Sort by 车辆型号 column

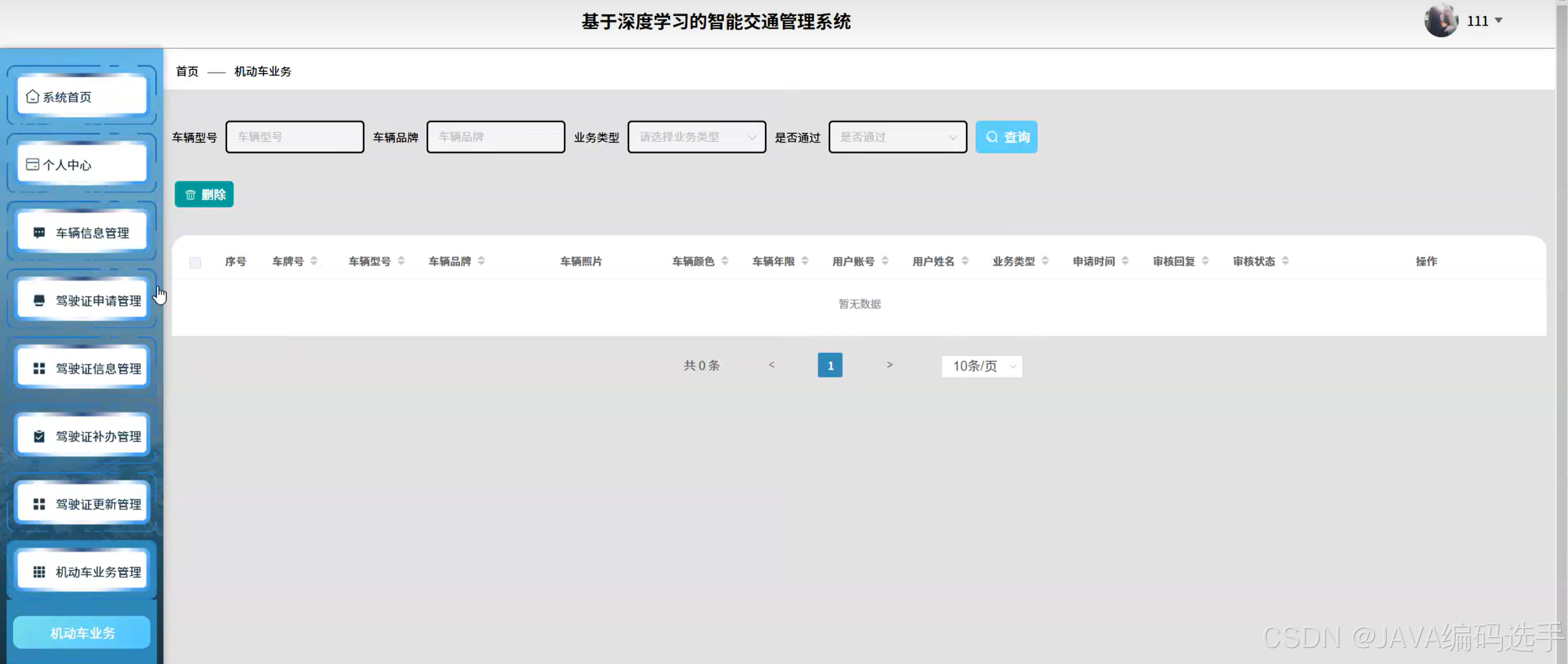(x=400, y=261)
